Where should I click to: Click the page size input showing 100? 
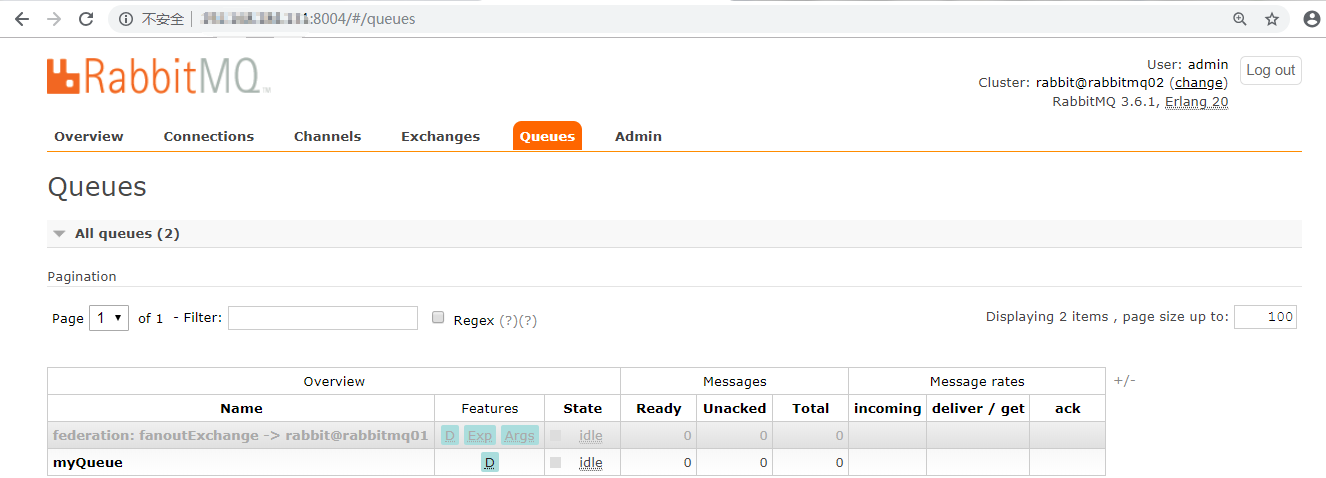click(1266, 317)
